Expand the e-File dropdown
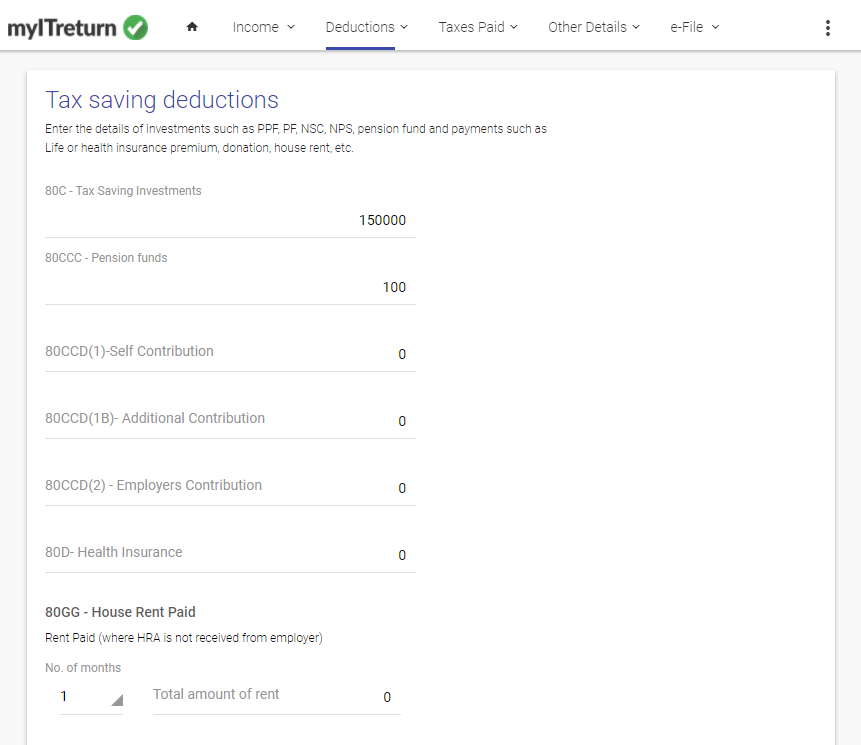The width and height of the screenshot is (861, 745). click(694, 27)
